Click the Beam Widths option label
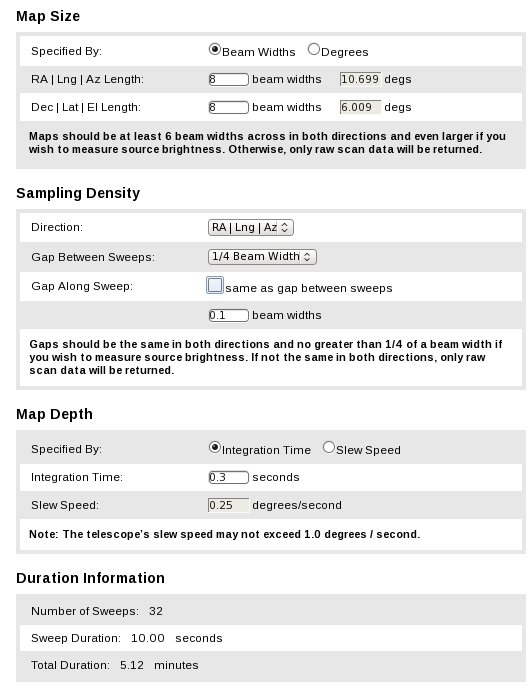The image size is (532, 686). tap(259, 52)
